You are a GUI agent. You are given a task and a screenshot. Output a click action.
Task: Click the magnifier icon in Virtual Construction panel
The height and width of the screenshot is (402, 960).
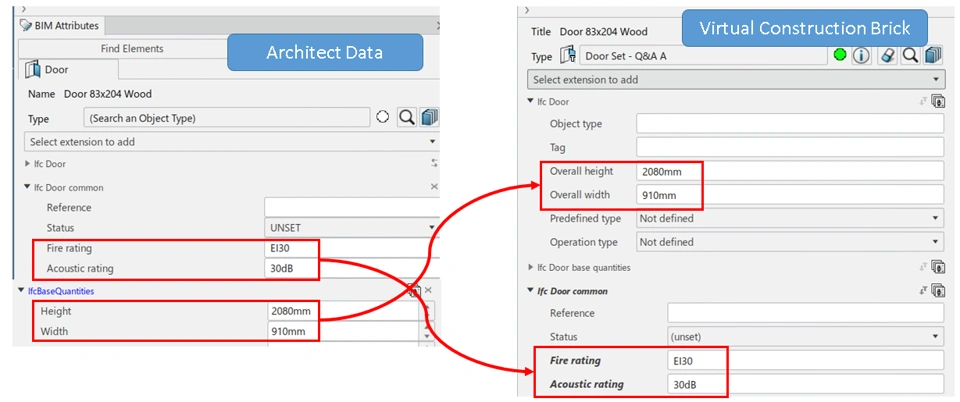[x=910, y=56]
